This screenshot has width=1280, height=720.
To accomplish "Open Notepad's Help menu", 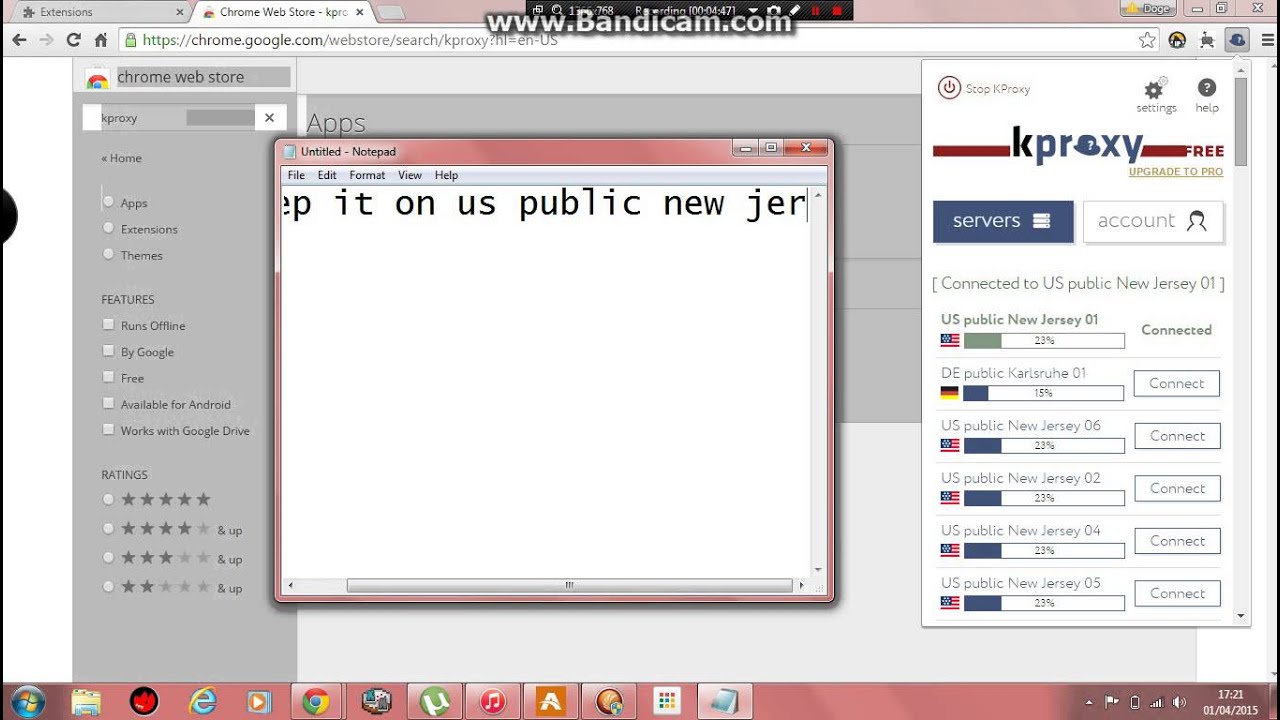I will pos(446,175).
